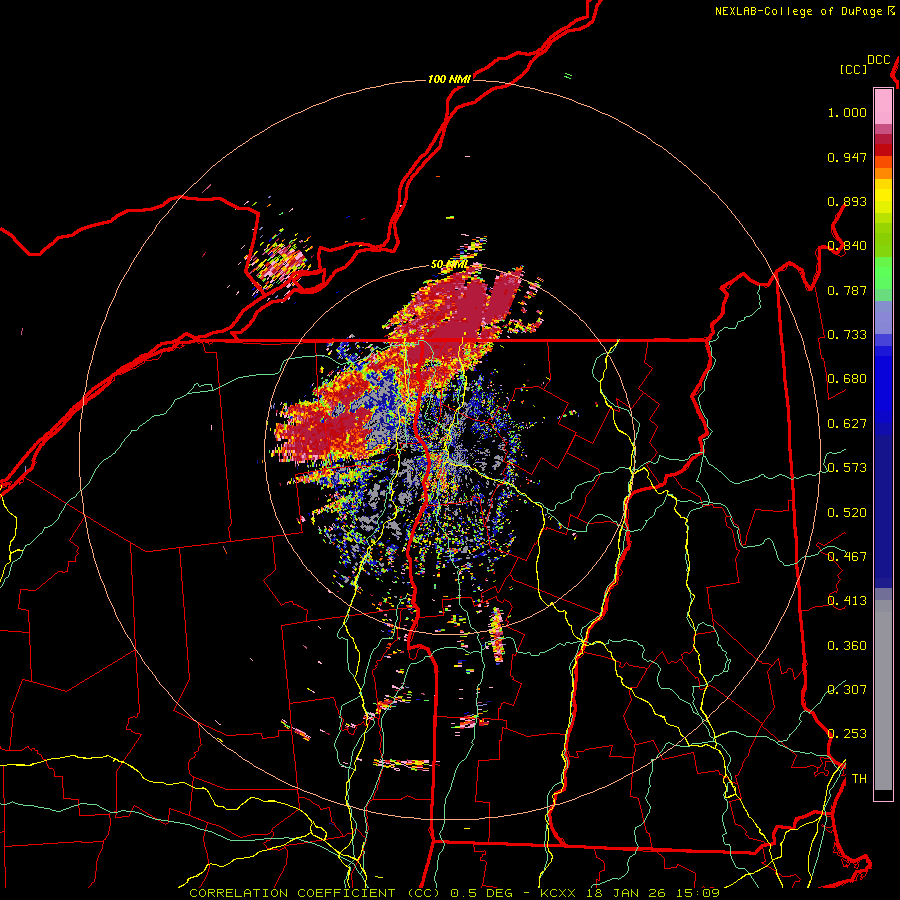Select the 0.573 legend value
This screenshot has height=900, width=900.
click(x=847, y=468)
